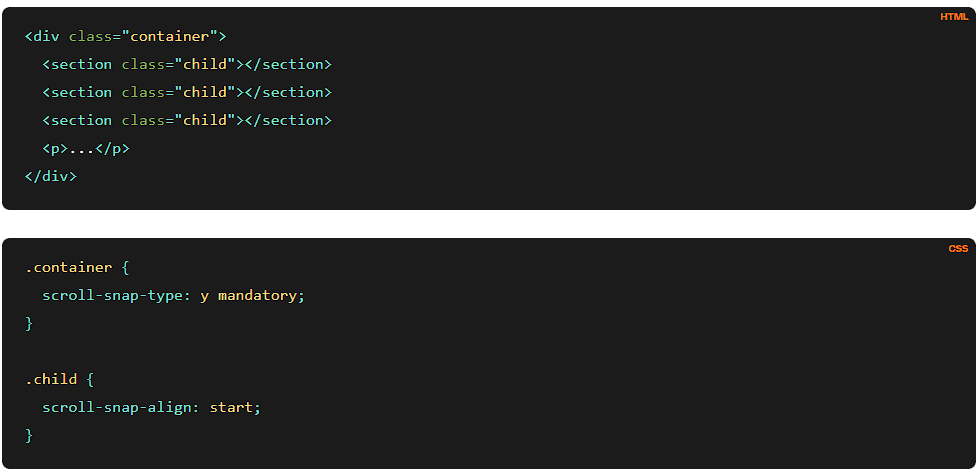Click the first section child line
Image resolution: width=979 pixels, height=472 pixels.
tap(186, 64)
